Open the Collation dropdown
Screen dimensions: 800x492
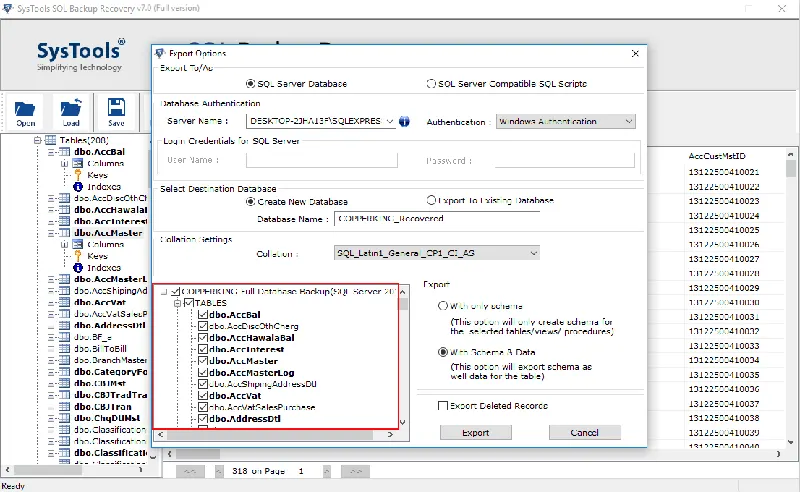(534, 253)
